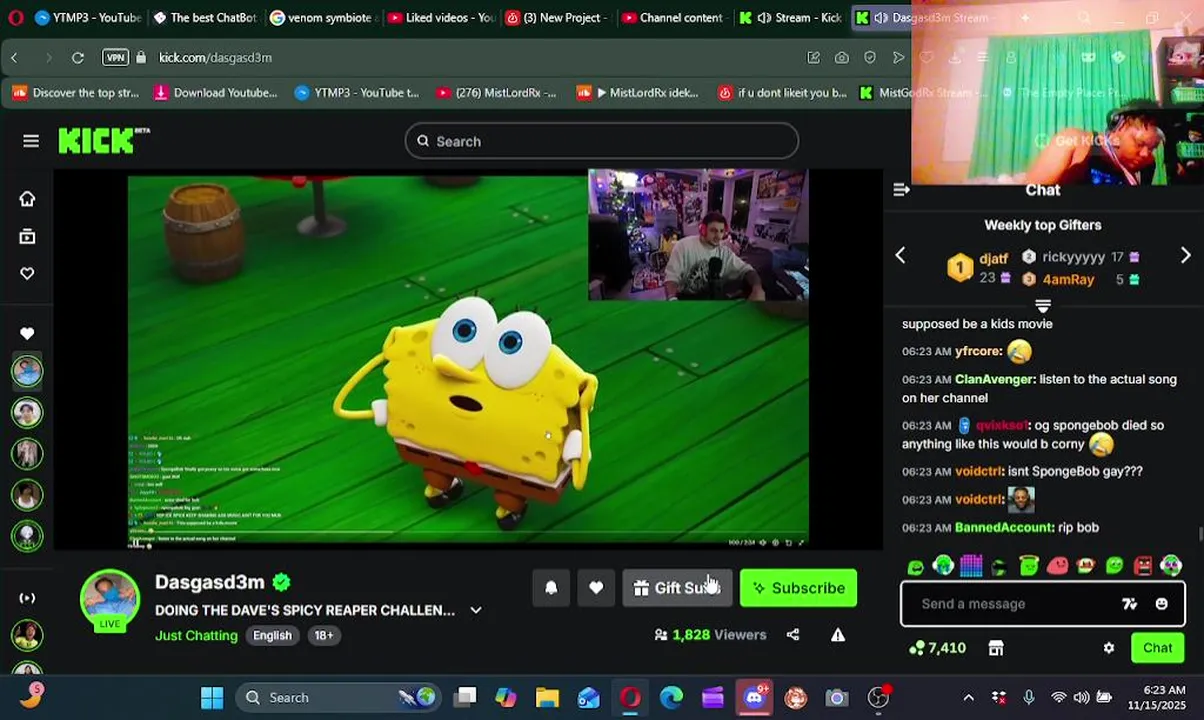Viewport: 1204px width, 720px height.
Task: Open the if u dont likeit you b... bookmark
Action: click(x=782, y=93)
